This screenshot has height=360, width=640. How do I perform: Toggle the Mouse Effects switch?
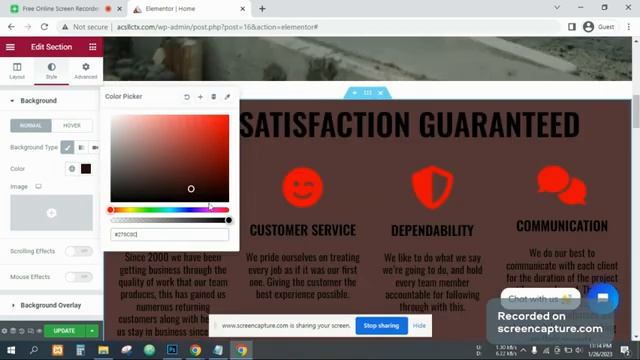(x=79, y=277)
